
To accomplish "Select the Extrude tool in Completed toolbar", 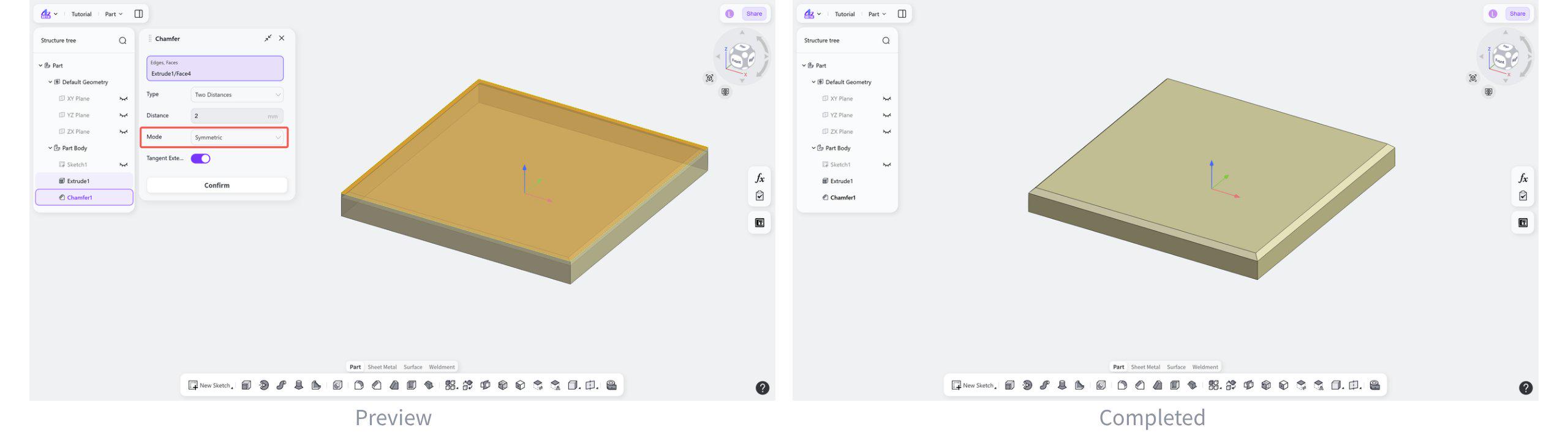I will 1009,385.
